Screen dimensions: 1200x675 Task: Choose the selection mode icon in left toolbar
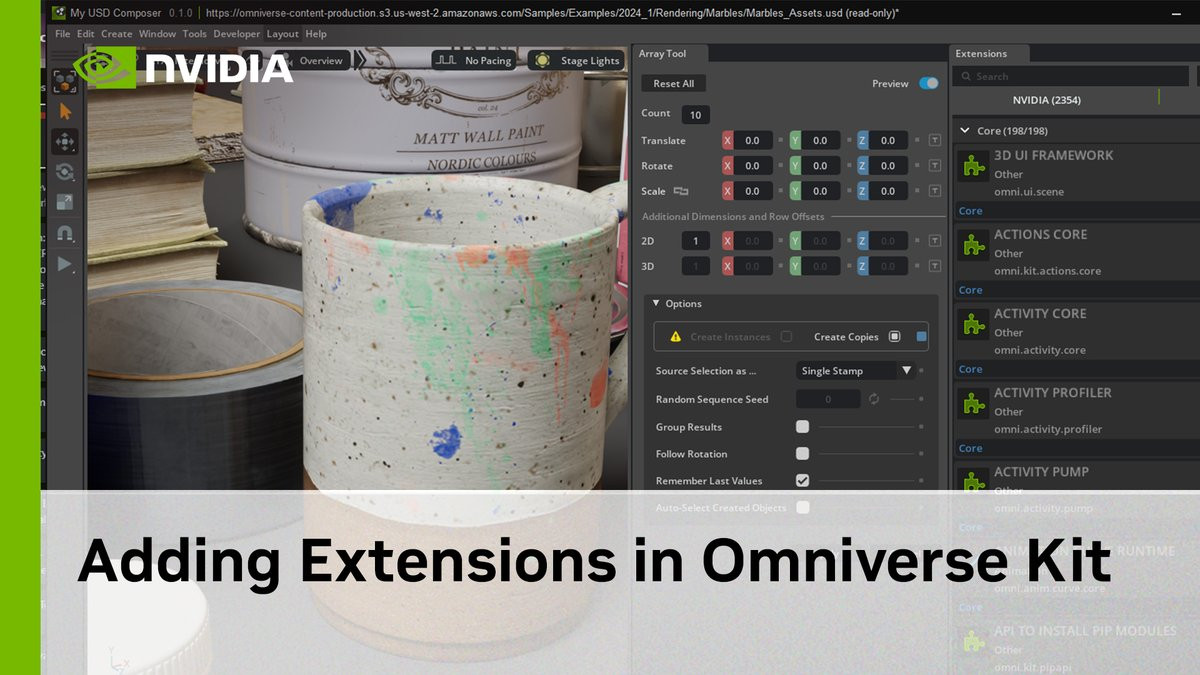(x=65, y=81)
